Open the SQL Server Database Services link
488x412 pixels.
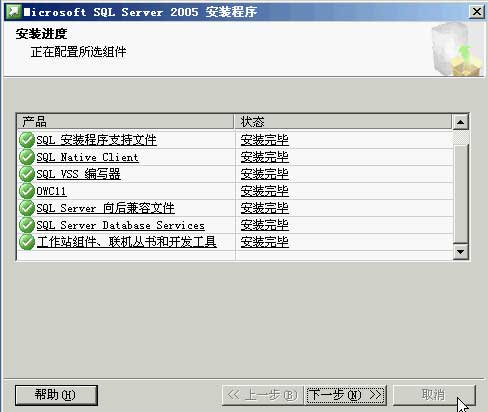[120, 225]
